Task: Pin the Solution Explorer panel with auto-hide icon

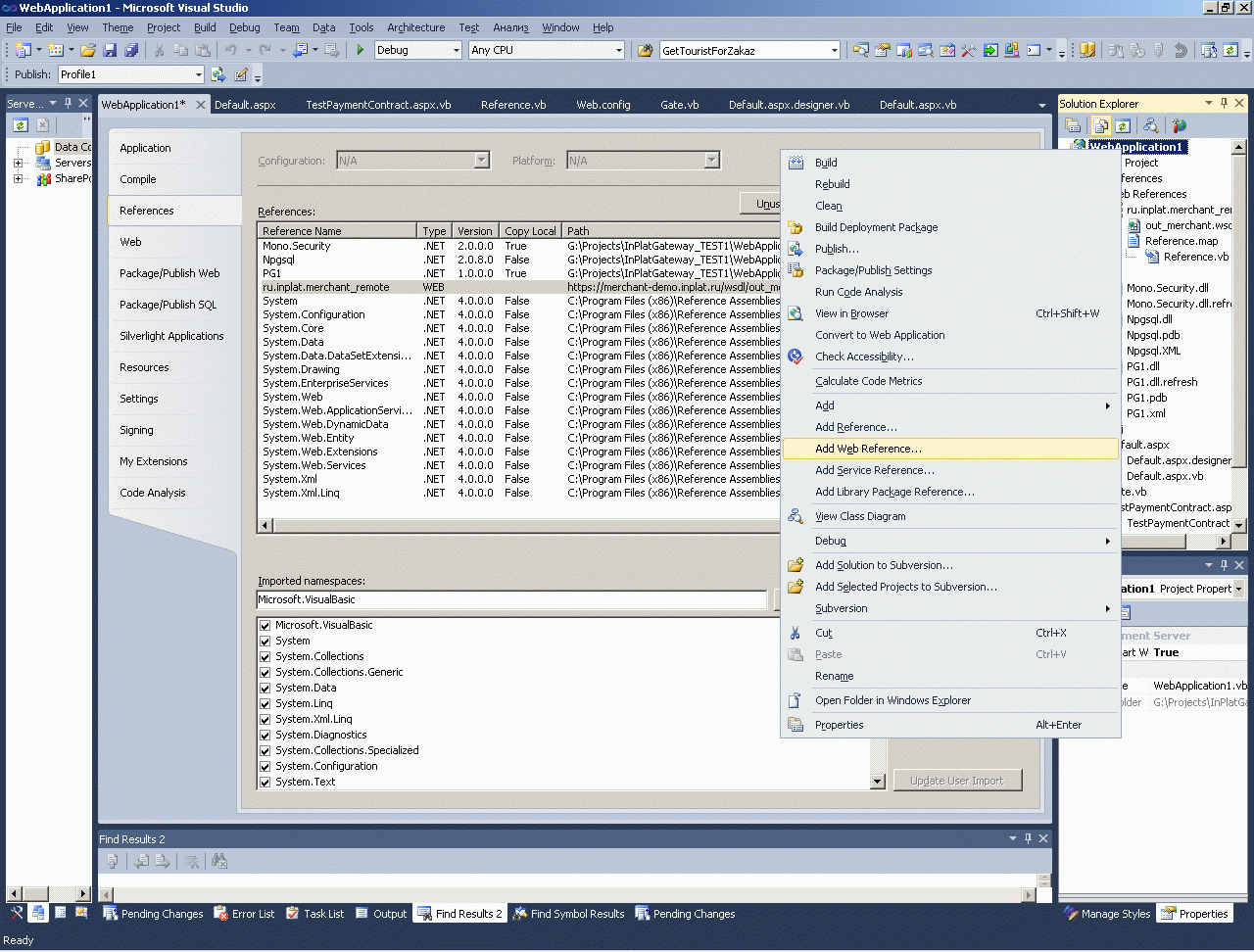Action: point(1224,103)
